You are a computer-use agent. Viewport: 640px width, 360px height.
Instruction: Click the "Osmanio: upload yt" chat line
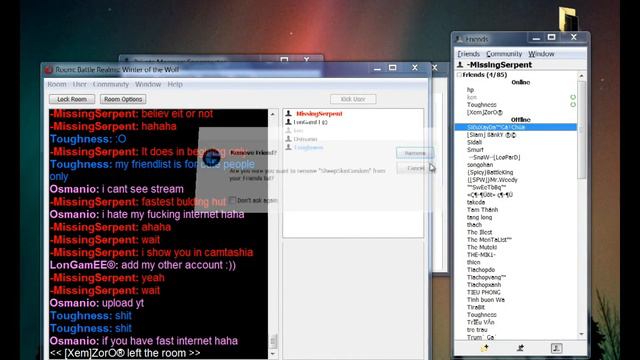tap(97, 303)
